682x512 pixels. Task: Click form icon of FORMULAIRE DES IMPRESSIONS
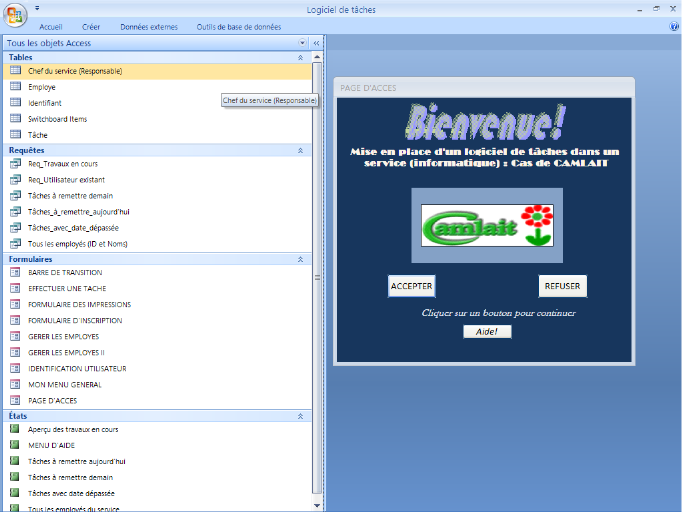click(15, 304)
